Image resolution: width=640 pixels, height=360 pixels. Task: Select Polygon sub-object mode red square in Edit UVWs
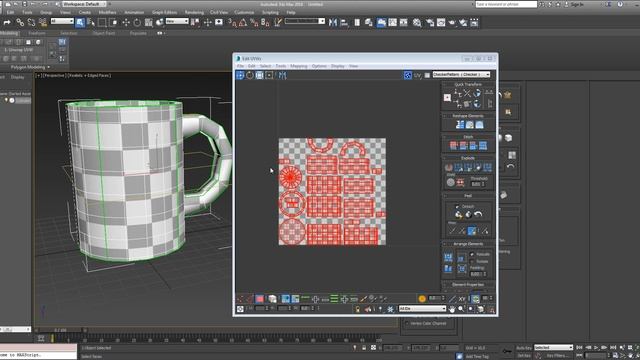tap(260, 299)
